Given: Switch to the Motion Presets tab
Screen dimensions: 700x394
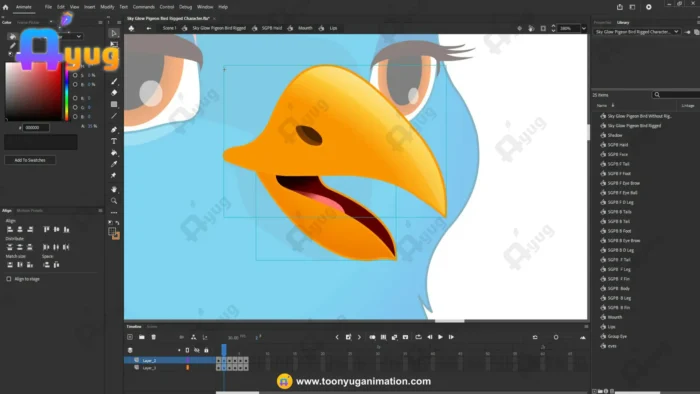Looking at the screenshot, I should point(29,211).
